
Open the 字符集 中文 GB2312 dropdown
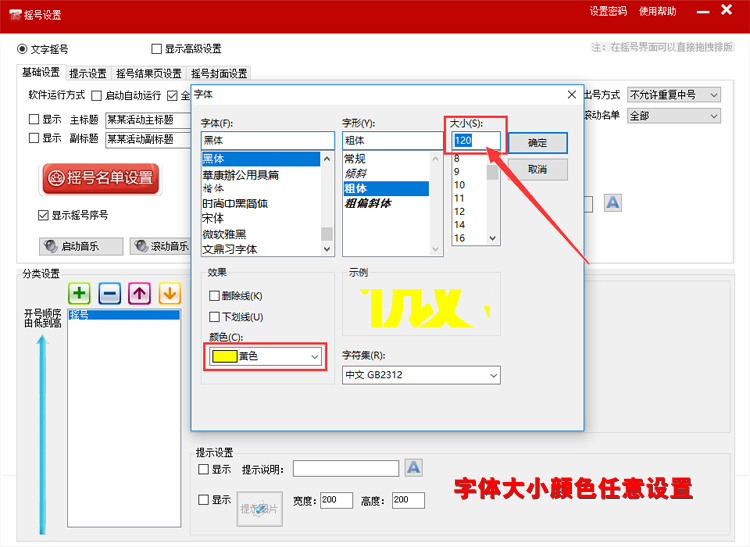pyautogui.click(x=420, y=375)
